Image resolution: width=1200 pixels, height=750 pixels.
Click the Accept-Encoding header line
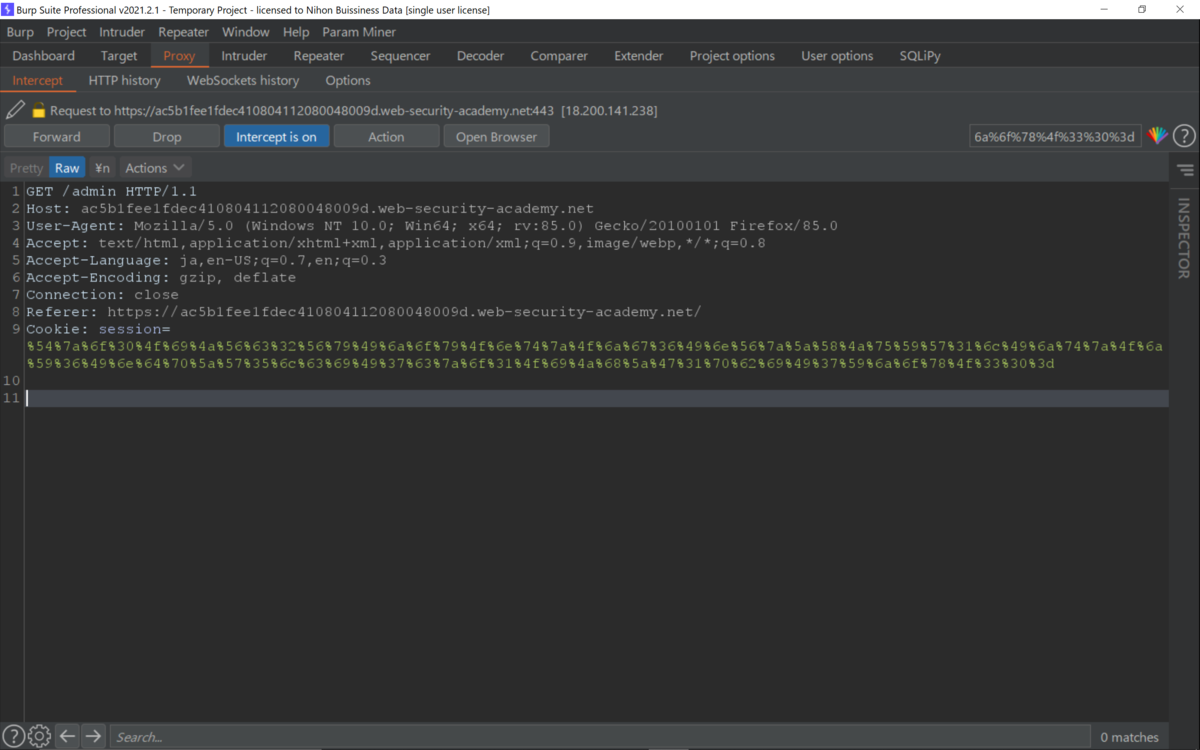[x=161, y=277]
